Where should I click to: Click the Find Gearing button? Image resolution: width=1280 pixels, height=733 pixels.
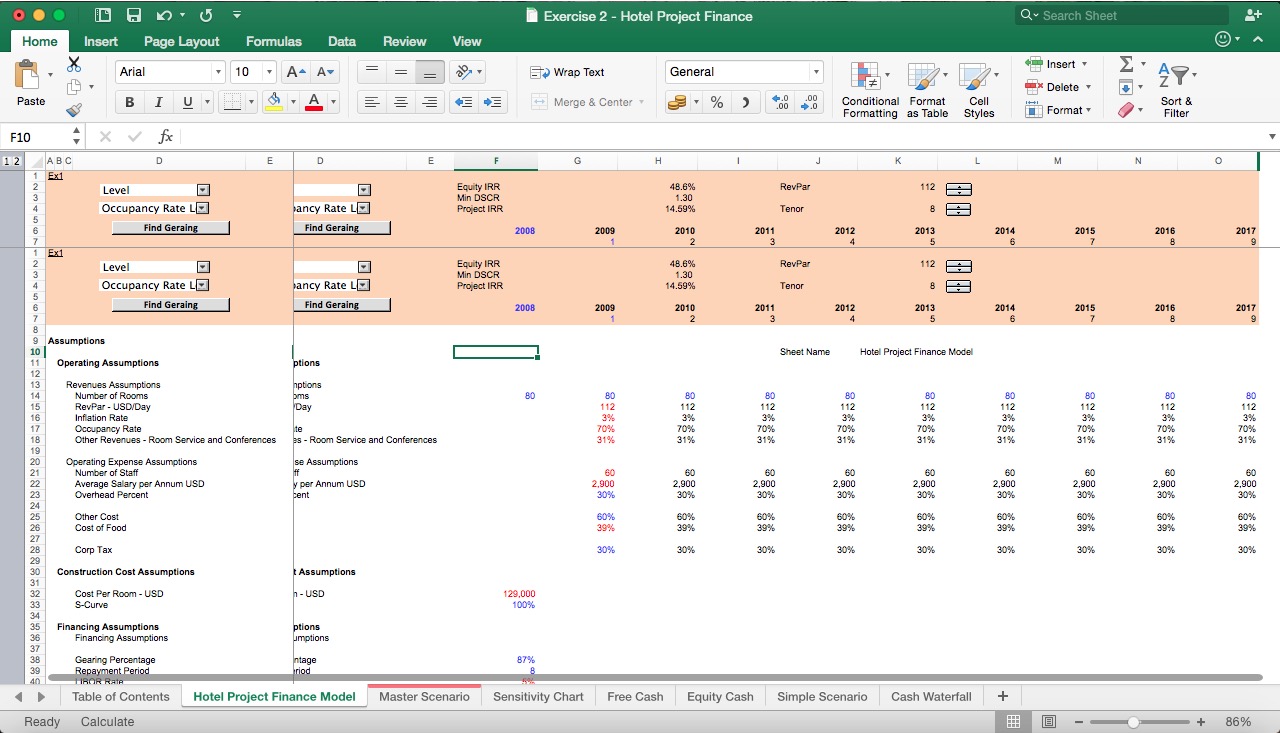pyautogui.click(x=170, y=227)
